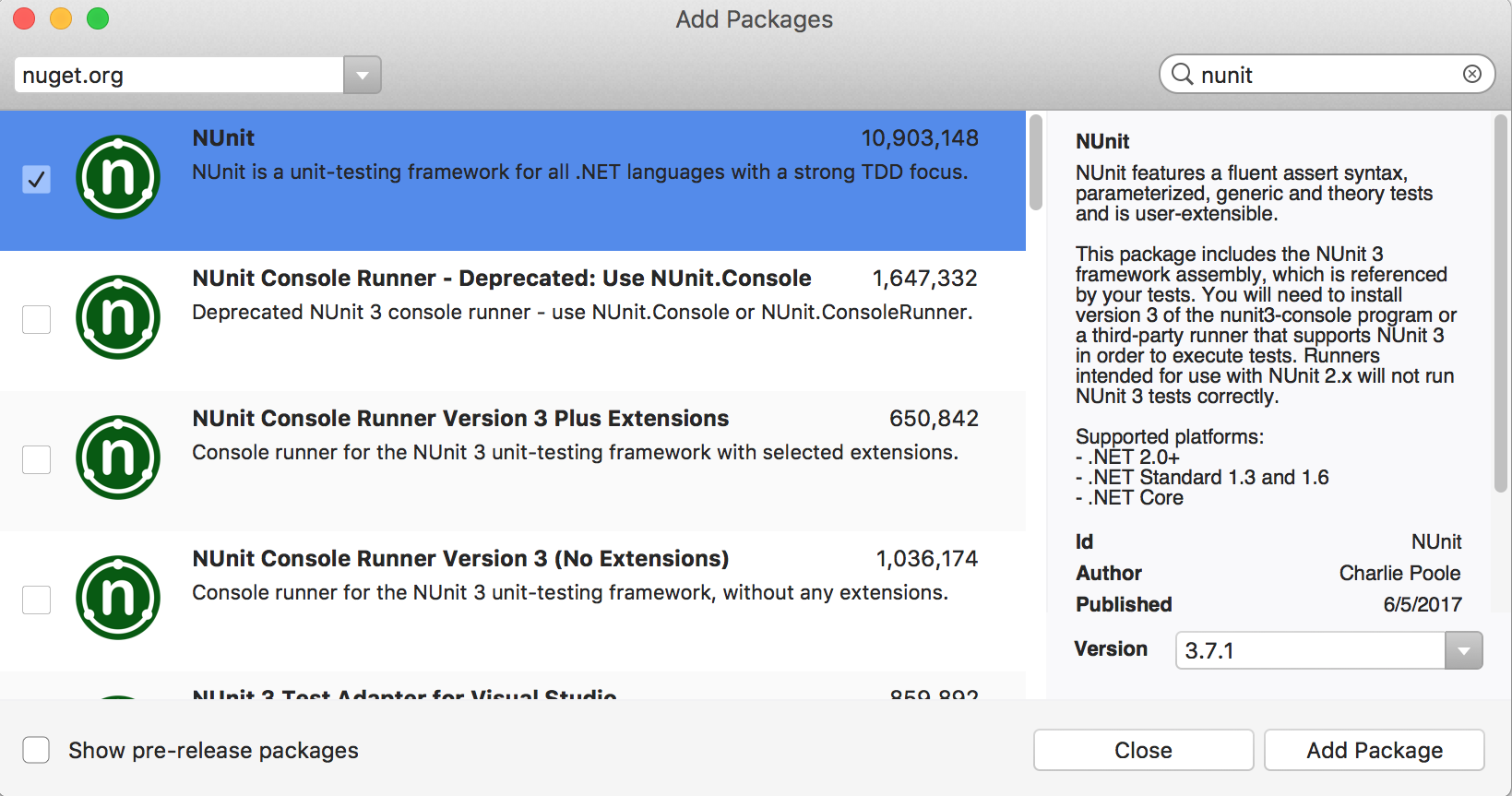
Task: Click the details pane scrollbar
Action: pos(1500,304)
